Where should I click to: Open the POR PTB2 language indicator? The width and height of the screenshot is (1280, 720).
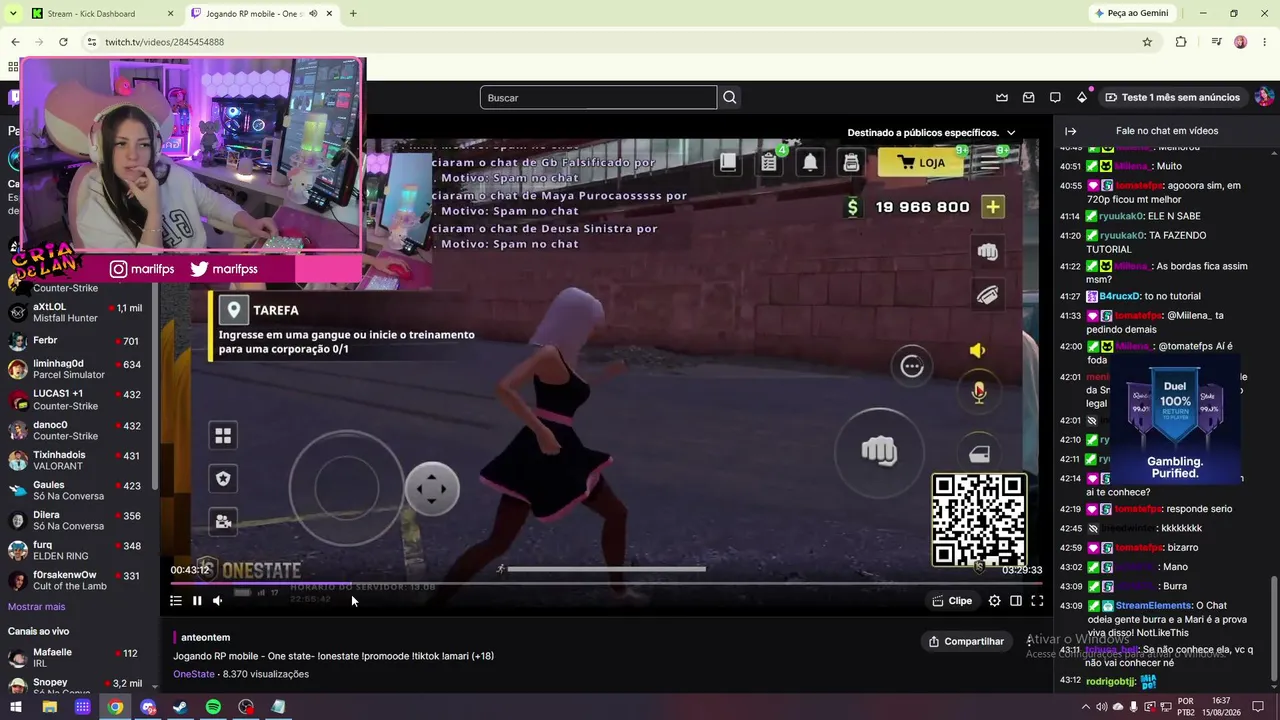click(1186, 707)
